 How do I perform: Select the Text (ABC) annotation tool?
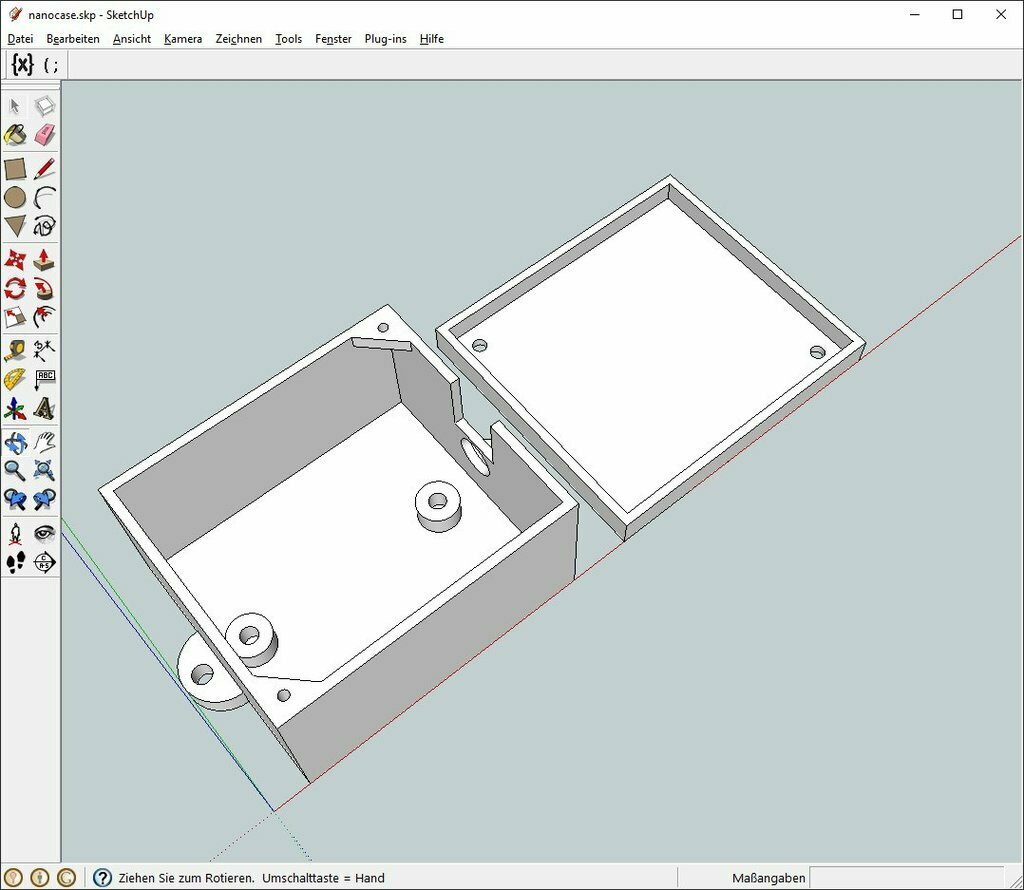pos(44,379)
